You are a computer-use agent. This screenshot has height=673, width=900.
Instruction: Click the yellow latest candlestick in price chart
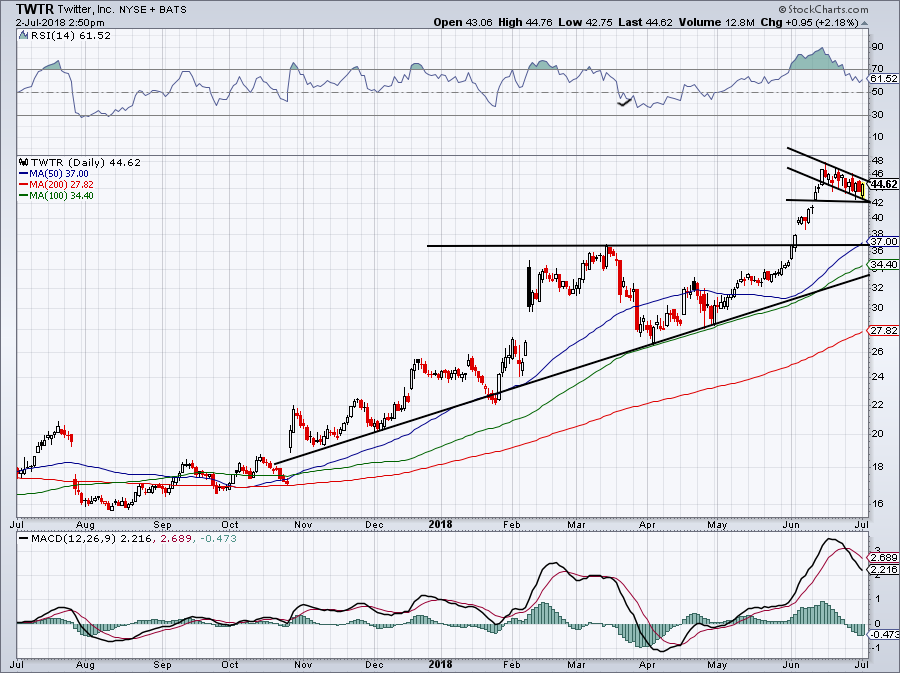coord(863,190)
